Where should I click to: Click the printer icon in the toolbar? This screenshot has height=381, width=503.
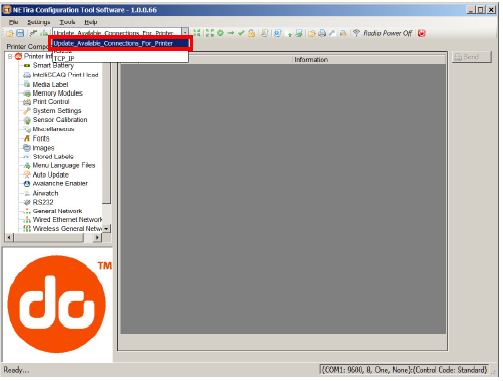click(322, 33)
